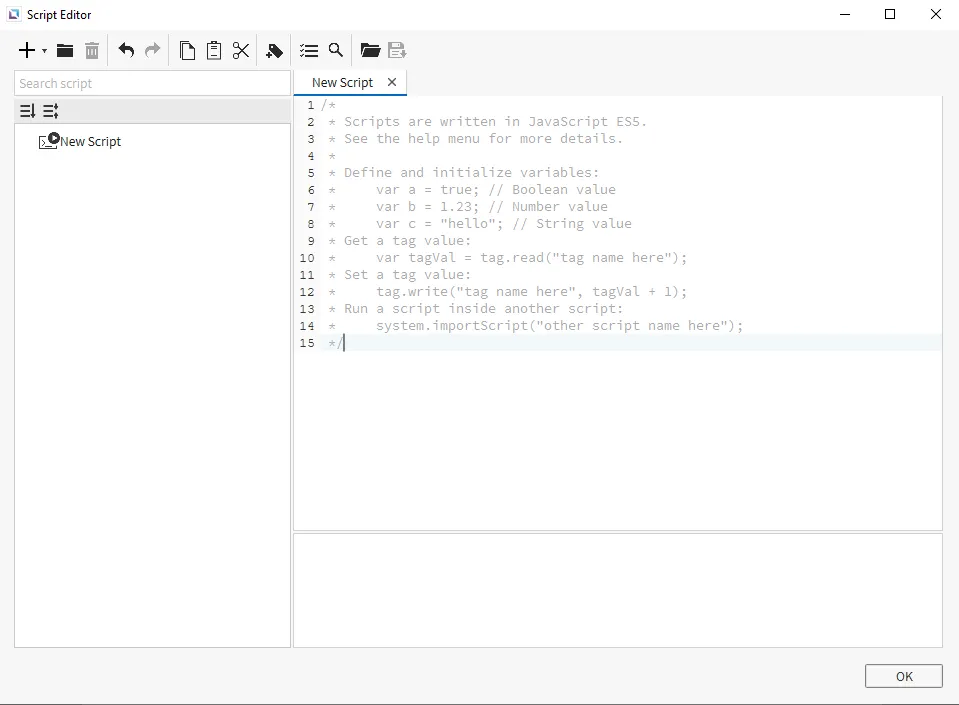
Task: Sort the script list with the first sort icon
Action: [x=28, y=111]
